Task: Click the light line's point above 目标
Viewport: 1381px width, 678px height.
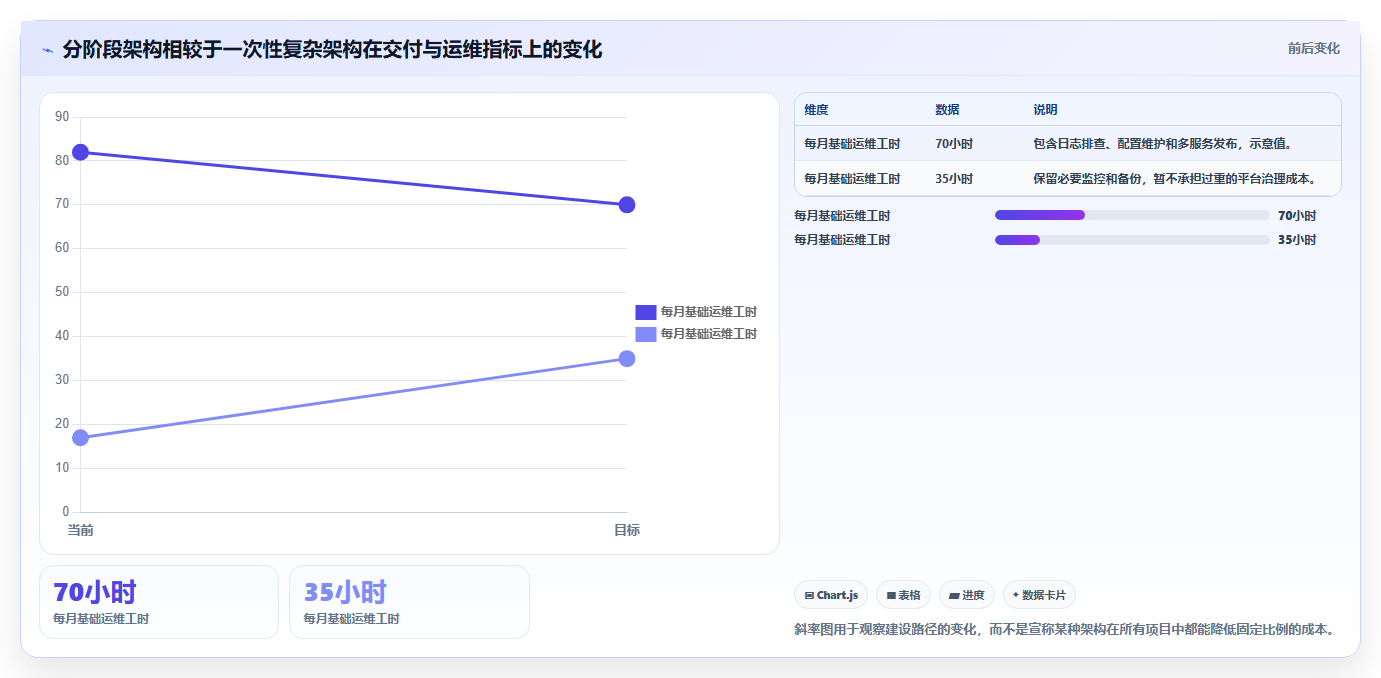Action: [627, 358]
